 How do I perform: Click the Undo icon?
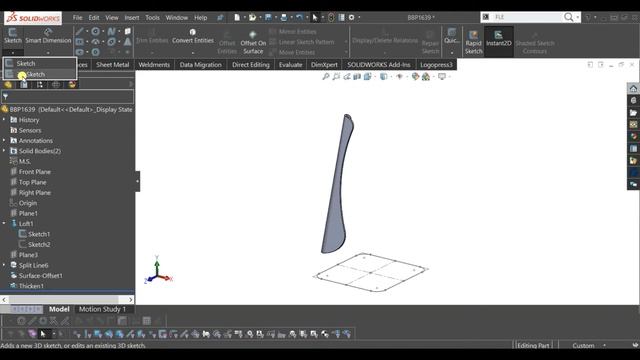[299, 17]
